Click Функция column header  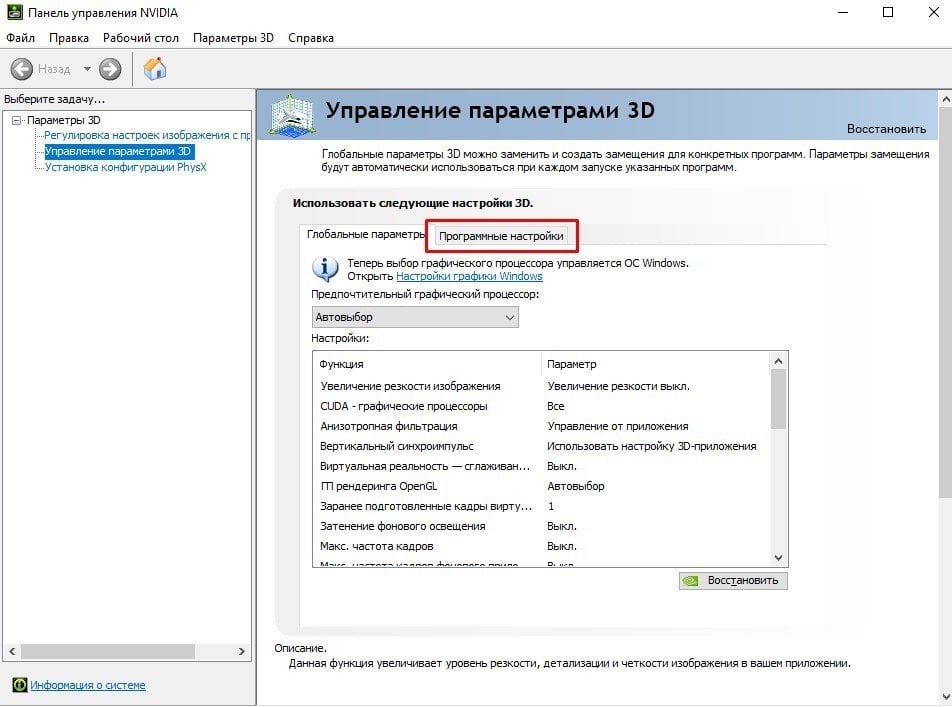427,364
